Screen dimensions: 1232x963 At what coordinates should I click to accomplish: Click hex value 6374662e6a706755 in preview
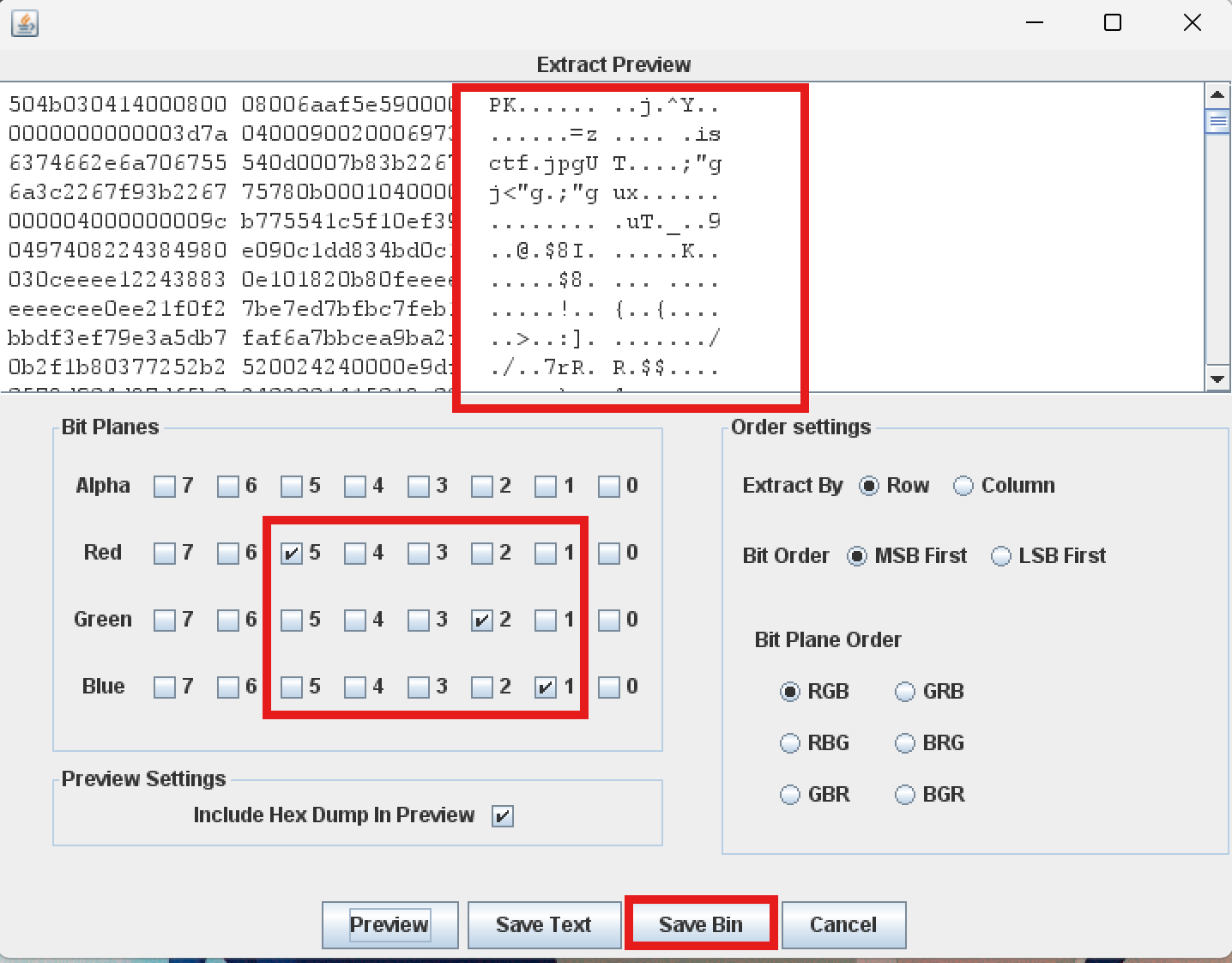pyautogui.click(x=118, y=163)
